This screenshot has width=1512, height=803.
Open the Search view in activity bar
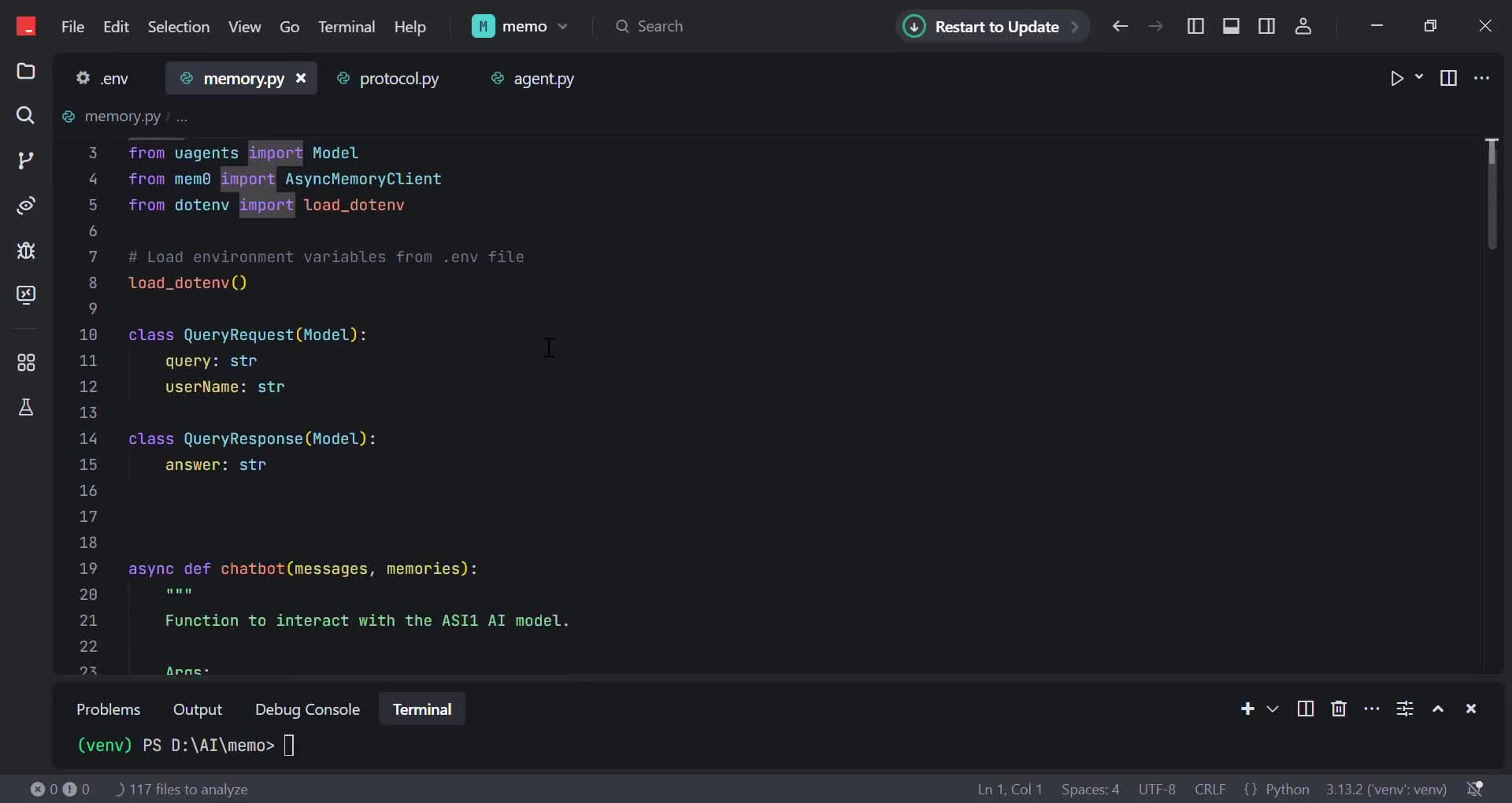click(x=26, y=116)
